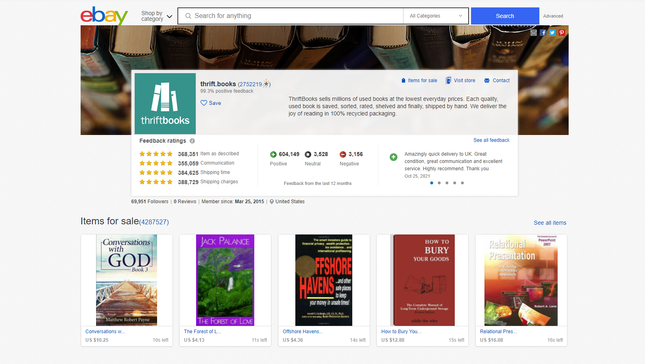Open Offshore Havens book cover
645x364 pixels.
[324, 280]
